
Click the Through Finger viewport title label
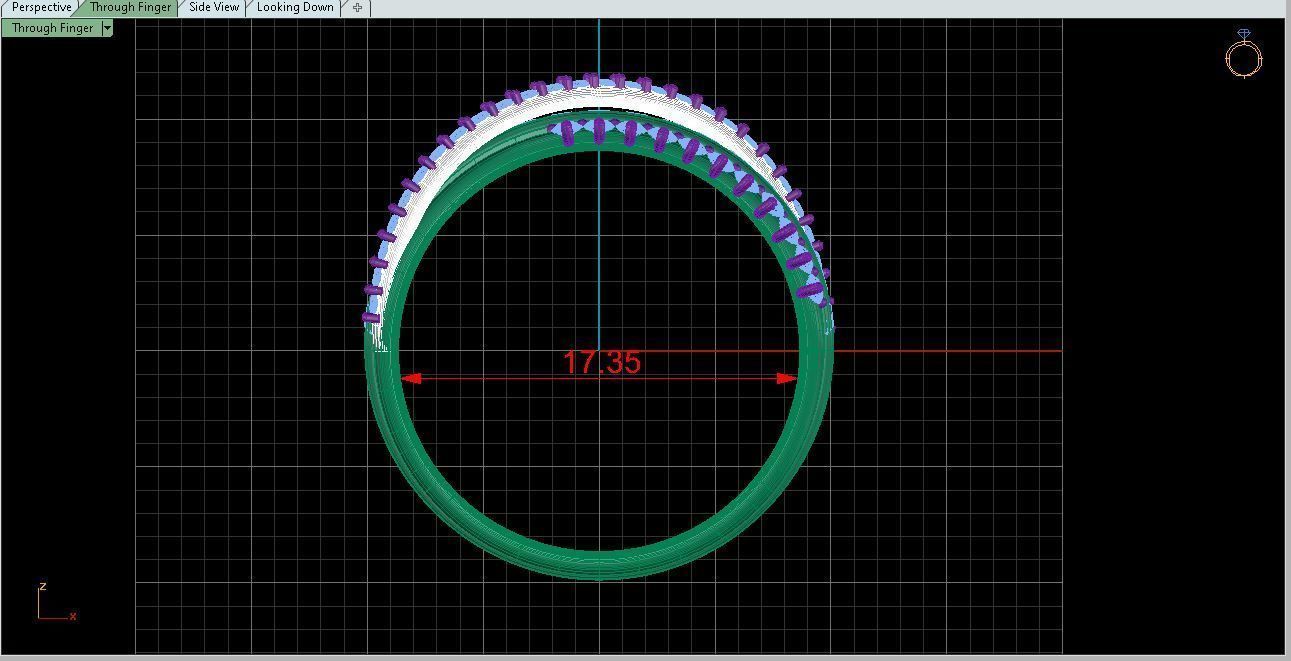[x=52, y=28]
